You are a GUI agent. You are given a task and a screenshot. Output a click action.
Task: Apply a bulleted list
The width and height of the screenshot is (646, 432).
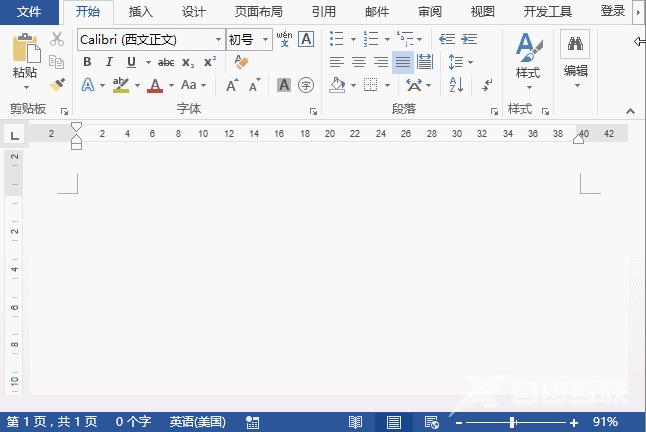pyautogui.click(x=336, y=39)
